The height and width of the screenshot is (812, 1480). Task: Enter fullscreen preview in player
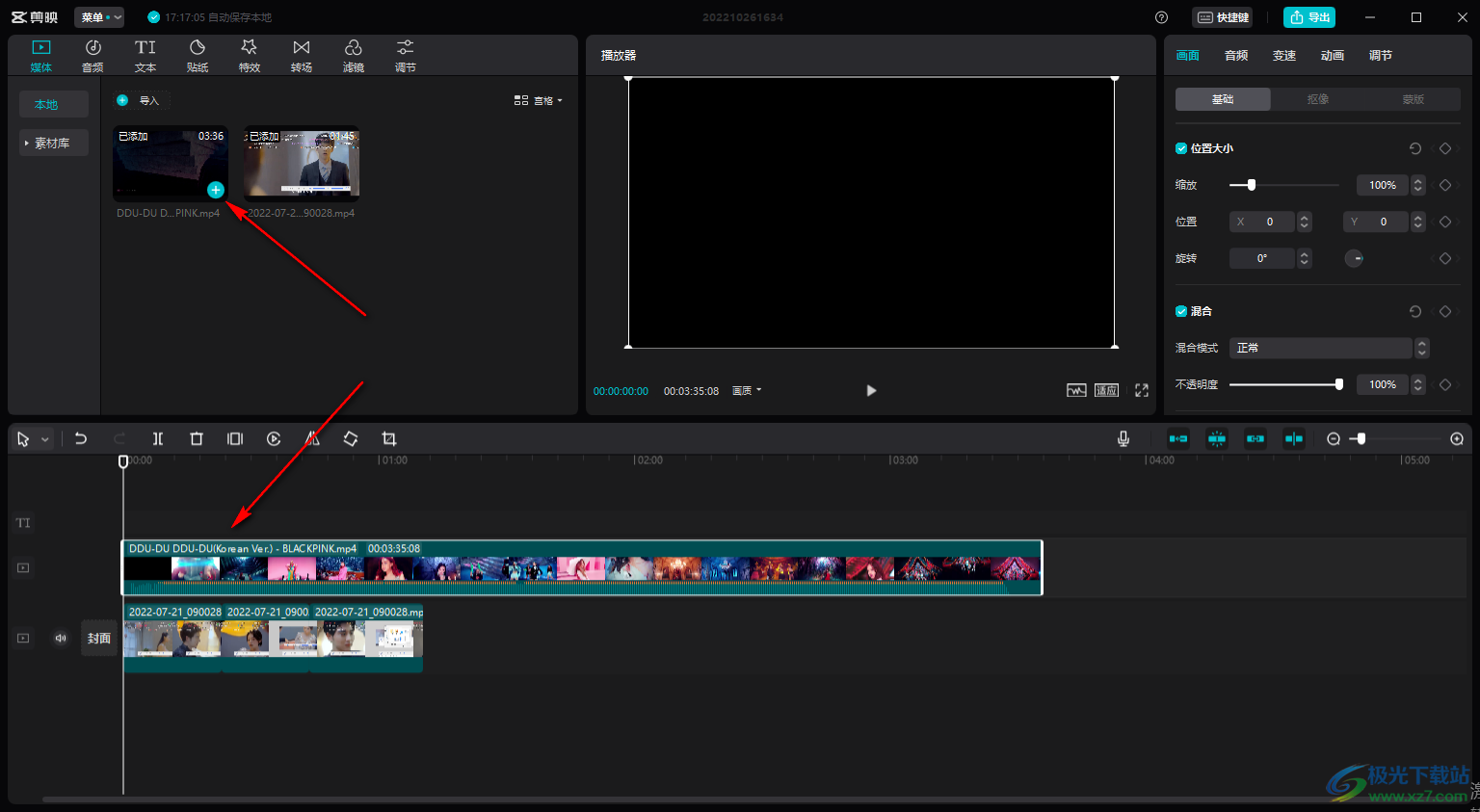click(x=1142, y=390)
